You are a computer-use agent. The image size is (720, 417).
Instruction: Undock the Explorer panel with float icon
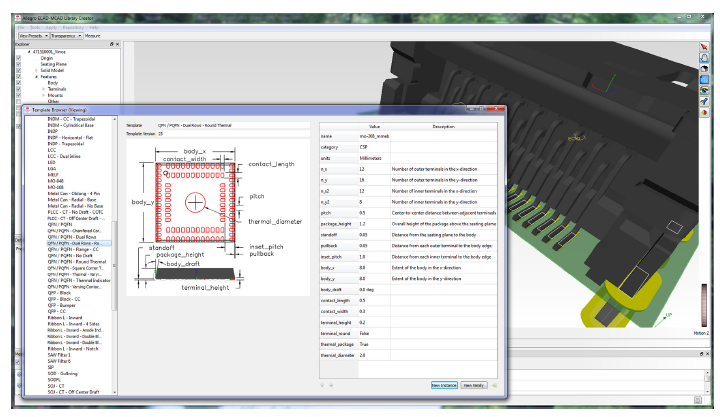click(x=110, y=44)
